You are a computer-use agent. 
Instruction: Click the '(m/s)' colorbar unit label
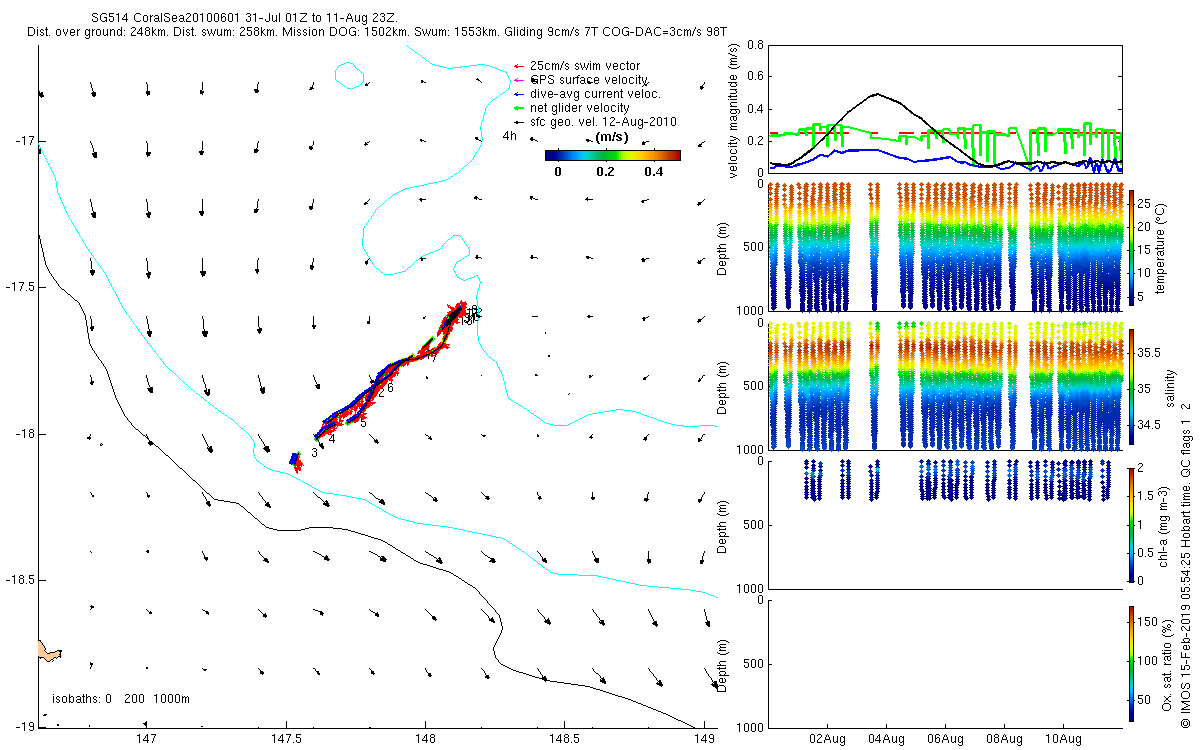[611, 137]
